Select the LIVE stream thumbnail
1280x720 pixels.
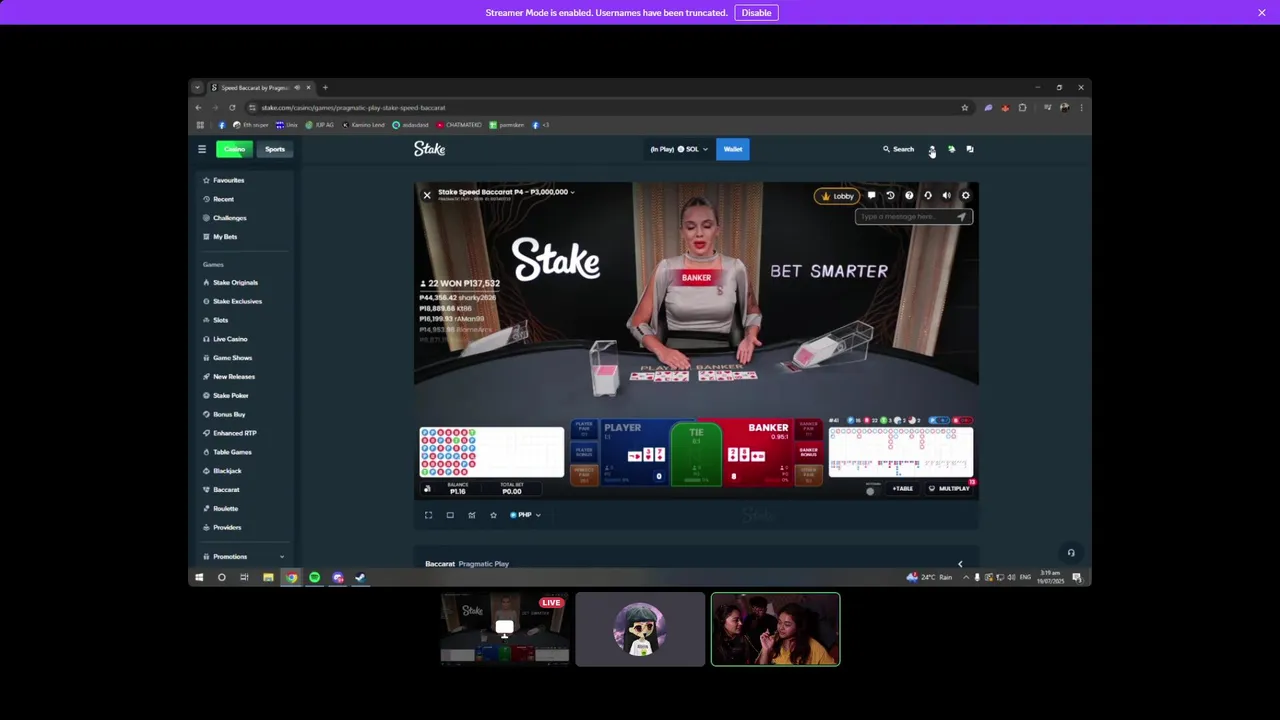coord(505,629)
